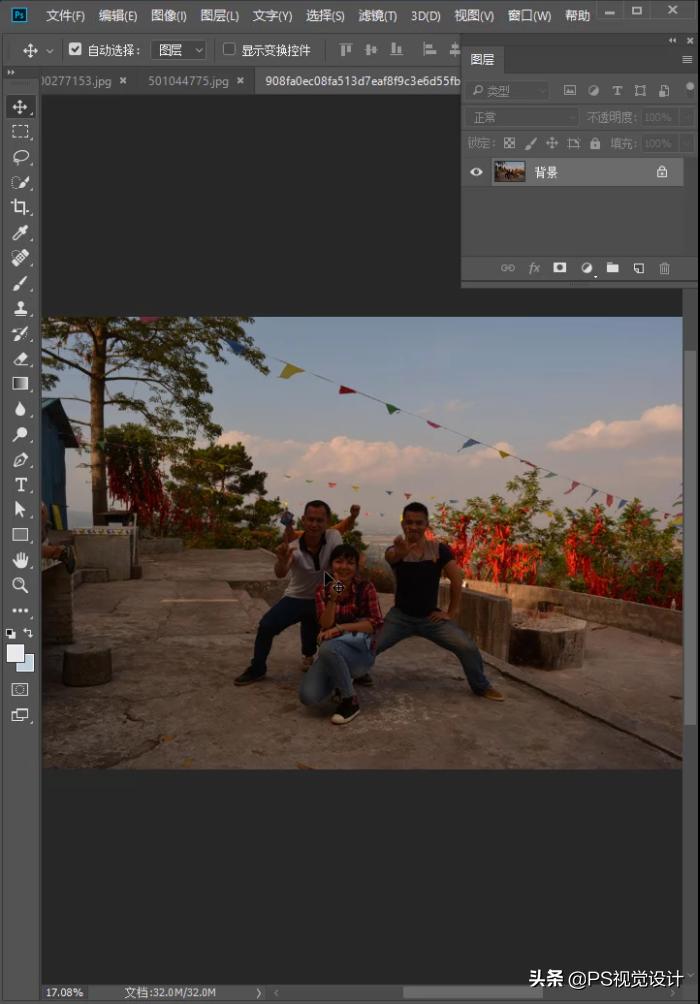Hide the 背景 layer with eye icon
The width and height of the screenshot is (700, 1004).
[476, 172]
